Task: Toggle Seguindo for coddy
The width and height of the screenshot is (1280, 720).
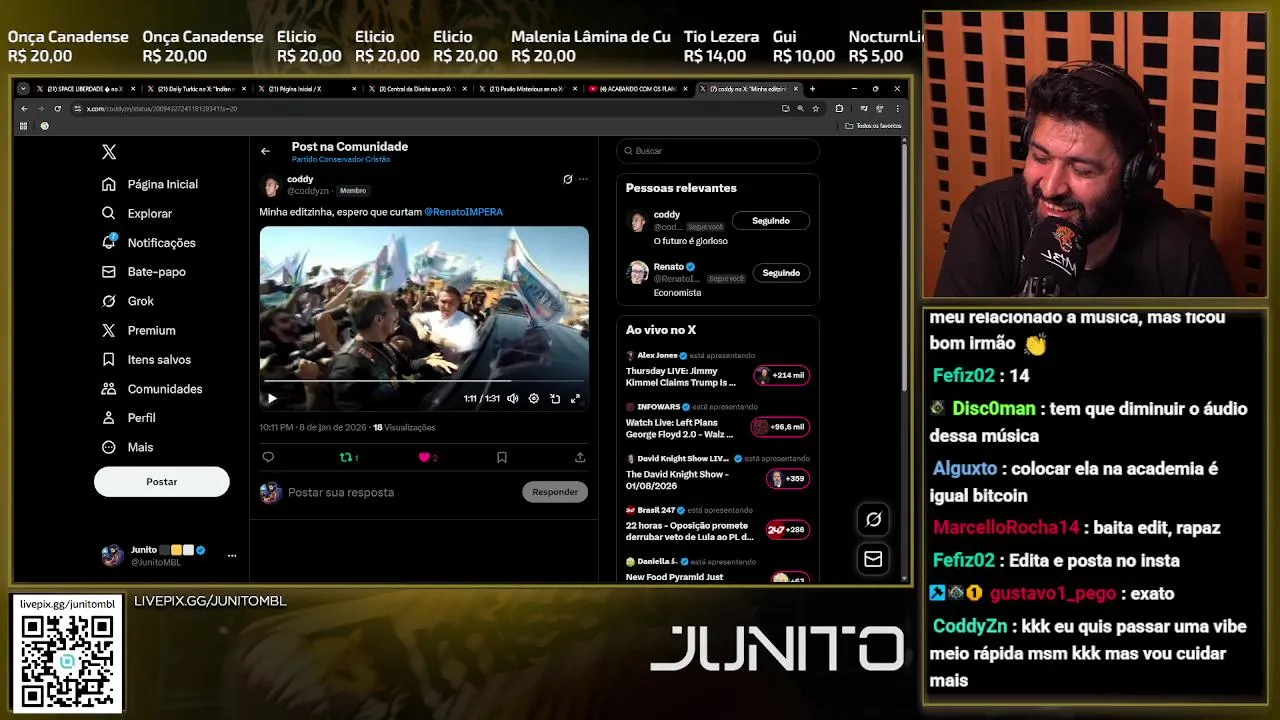Action: point(771,220)
